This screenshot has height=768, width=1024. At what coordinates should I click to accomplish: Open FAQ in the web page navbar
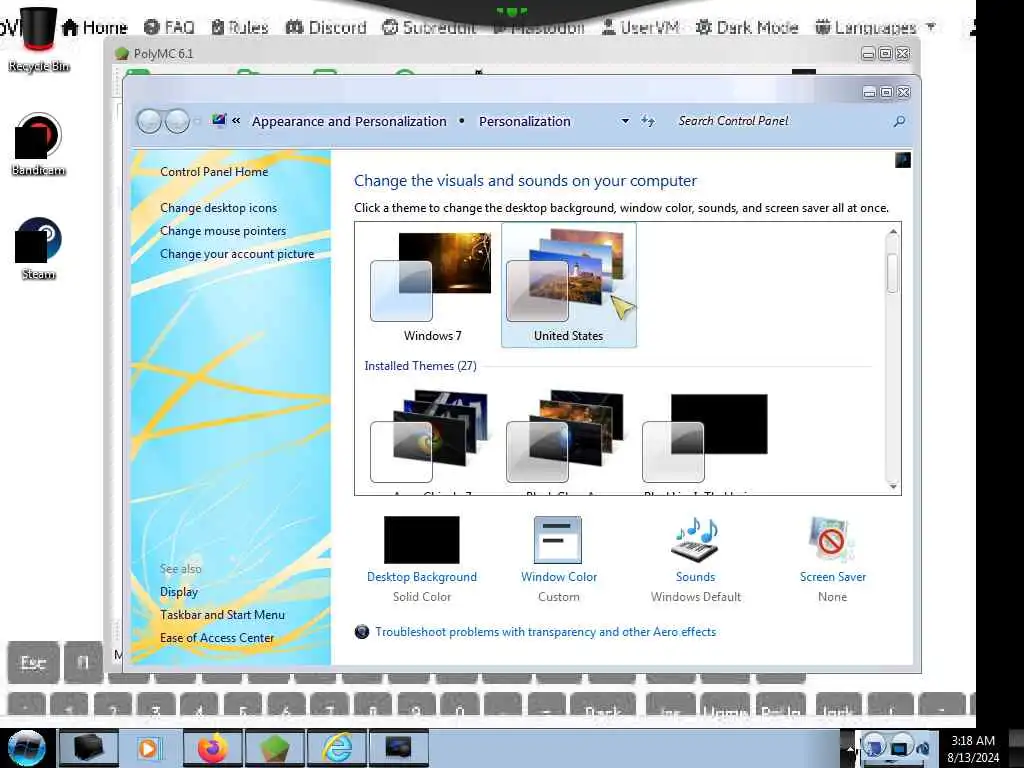(x=169, y=27)
